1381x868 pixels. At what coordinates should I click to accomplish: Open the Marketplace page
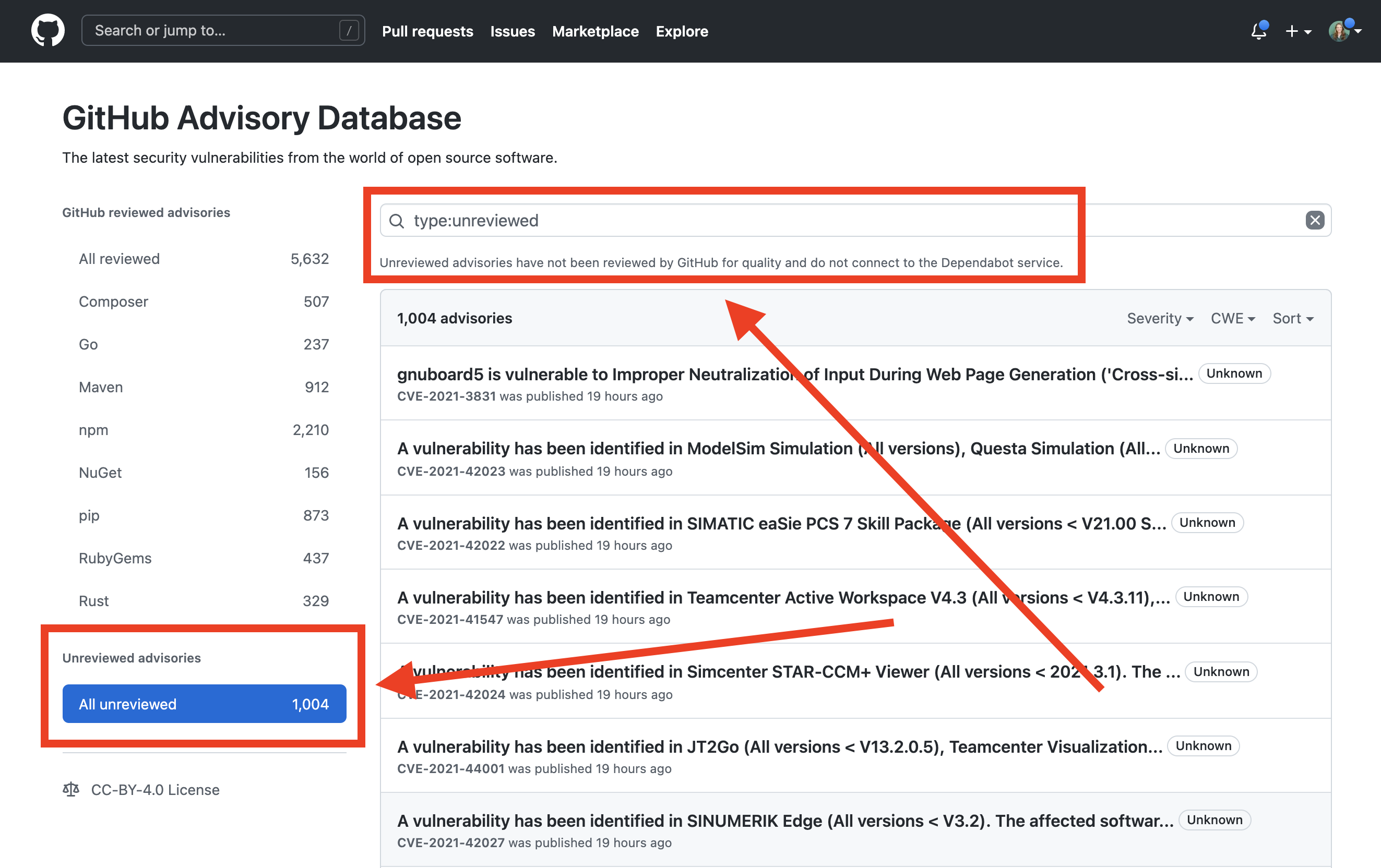click(596, 31)
